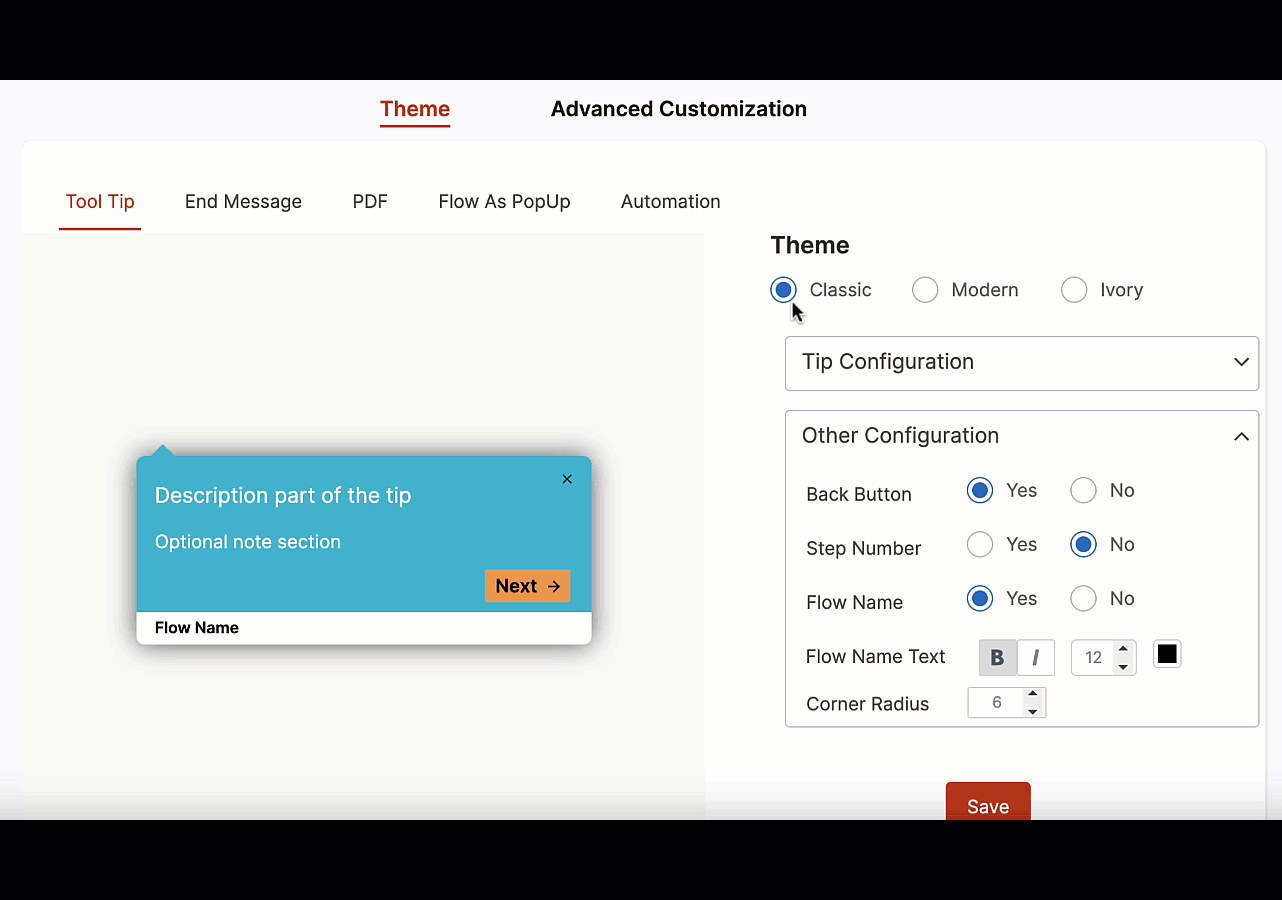Increase the Corner Radius value
The width and height of the screenshot is (1282, 900).
coord(1033,695)
